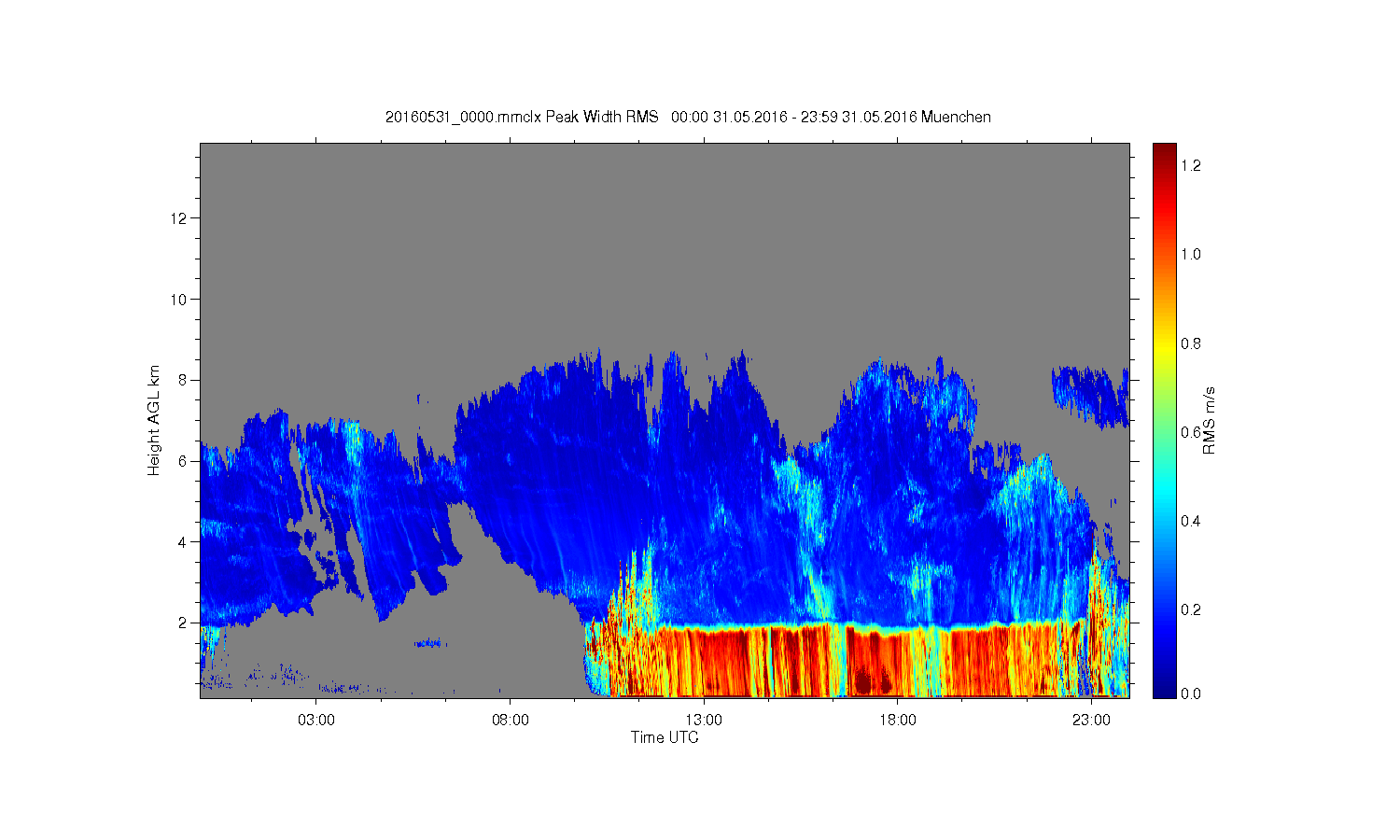This screenshot has width=1400, height=840.
Task: Click the height tick label '12'
Action: click(x=180, y=218)
